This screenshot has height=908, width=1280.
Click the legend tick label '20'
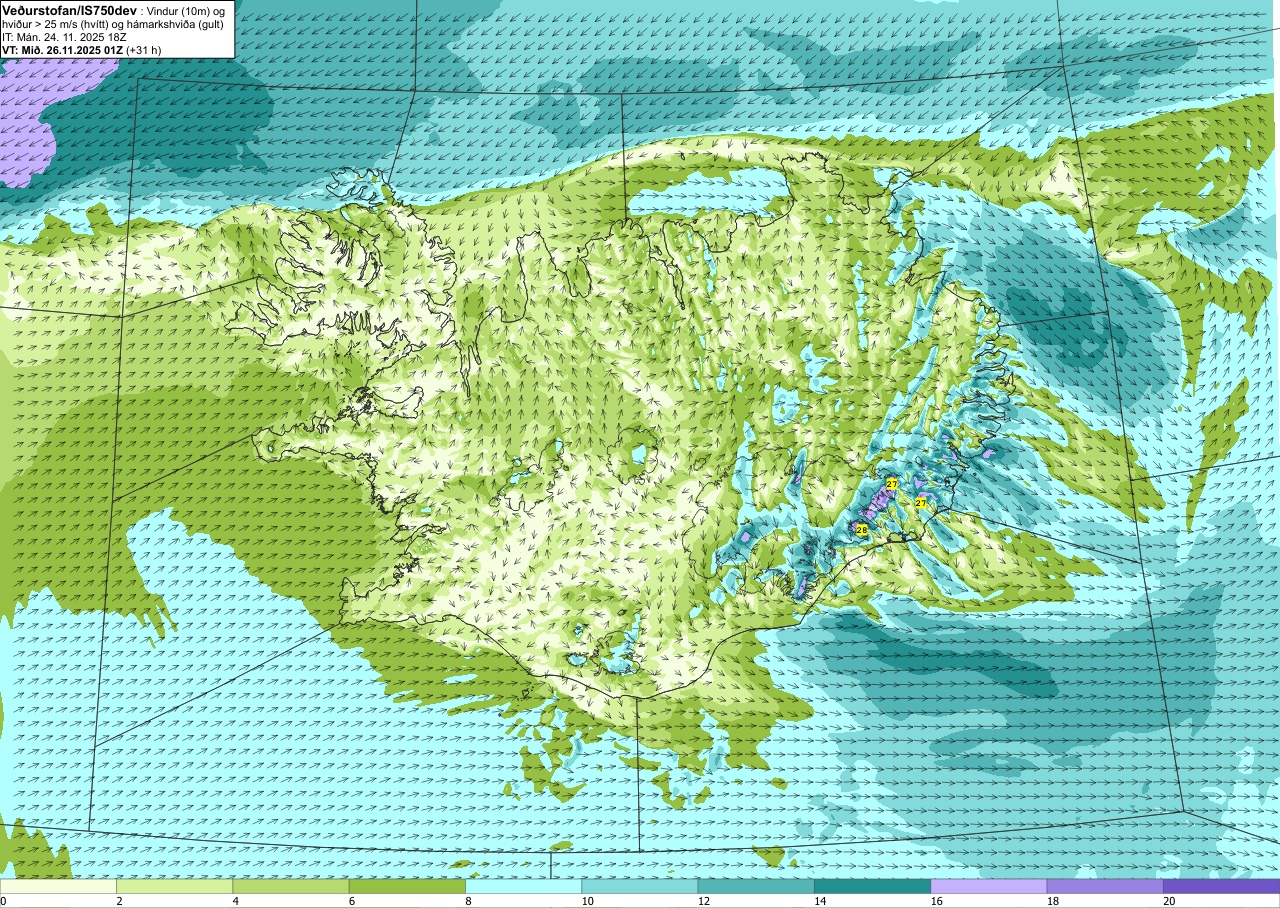tap(1169, 901)
